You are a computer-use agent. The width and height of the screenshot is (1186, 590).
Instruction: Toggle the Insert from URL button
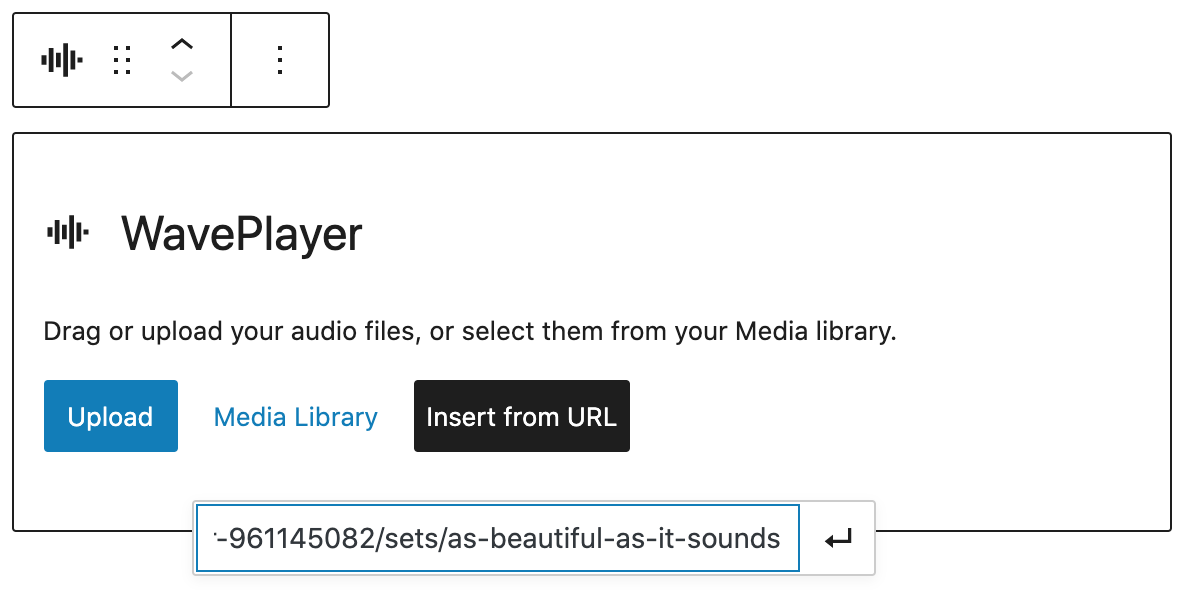click(x=521, y=416)
